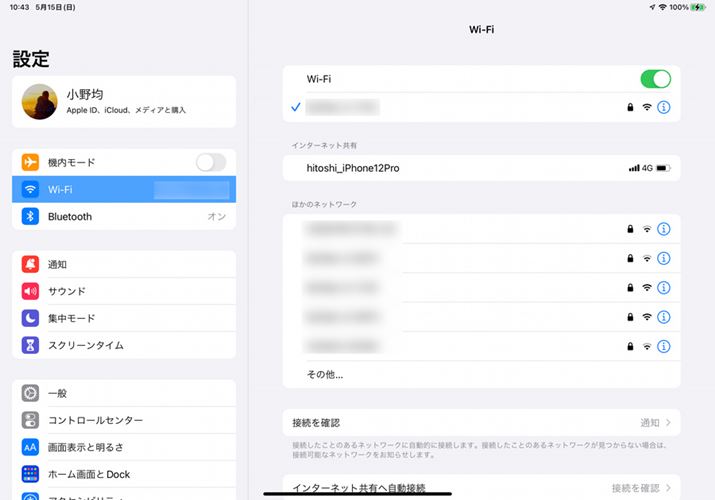Open 画面表示と明るさ display settings

click(124, 447)
